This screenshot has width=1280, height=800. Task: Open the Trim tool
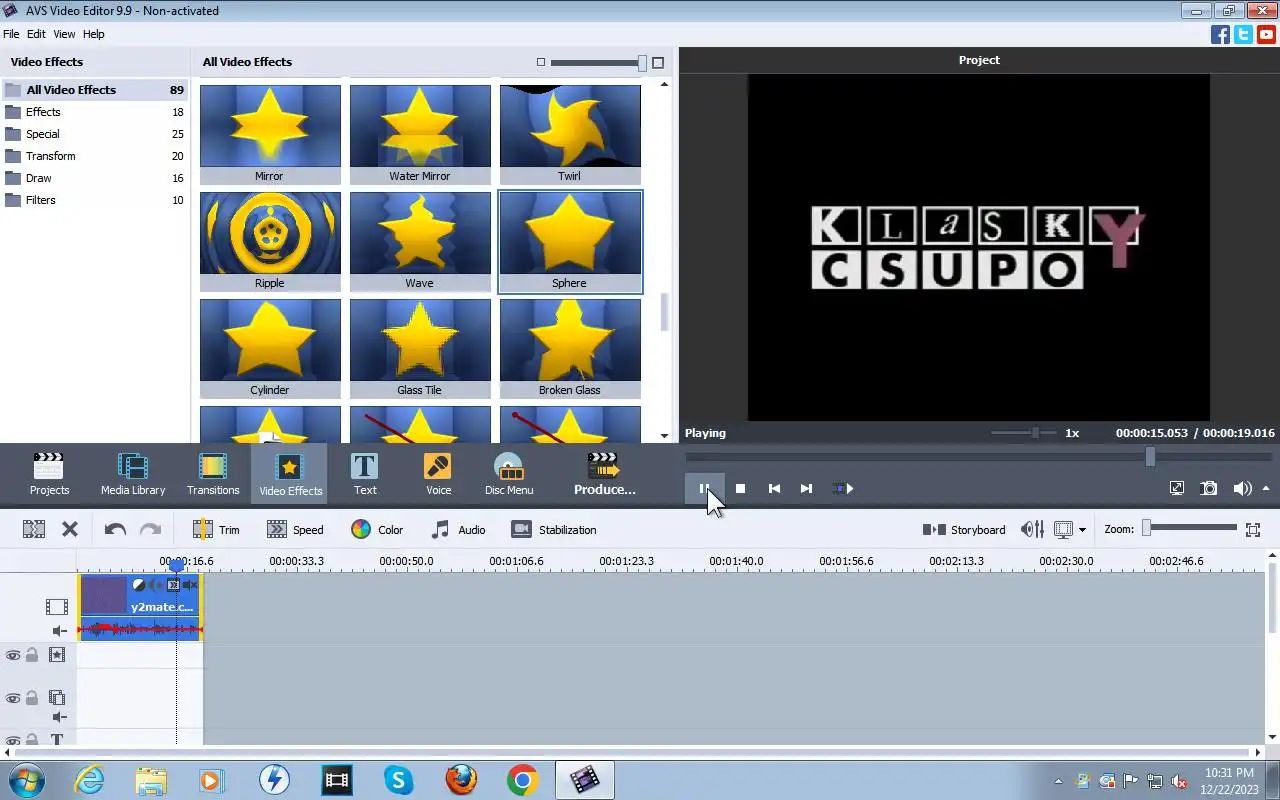point(216,530)
